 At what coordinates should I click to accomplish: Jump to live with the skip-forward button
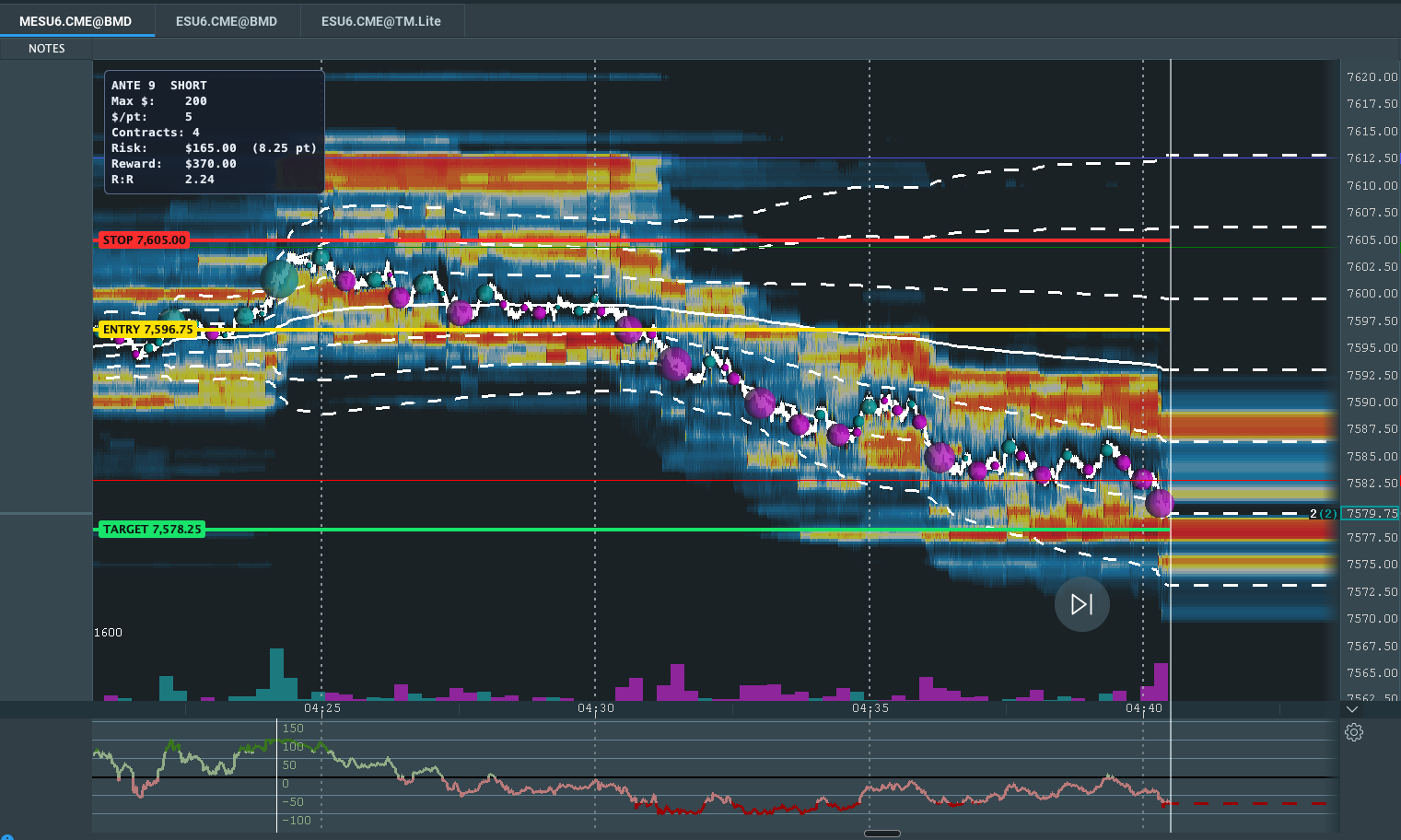[x=1081, y=604]
